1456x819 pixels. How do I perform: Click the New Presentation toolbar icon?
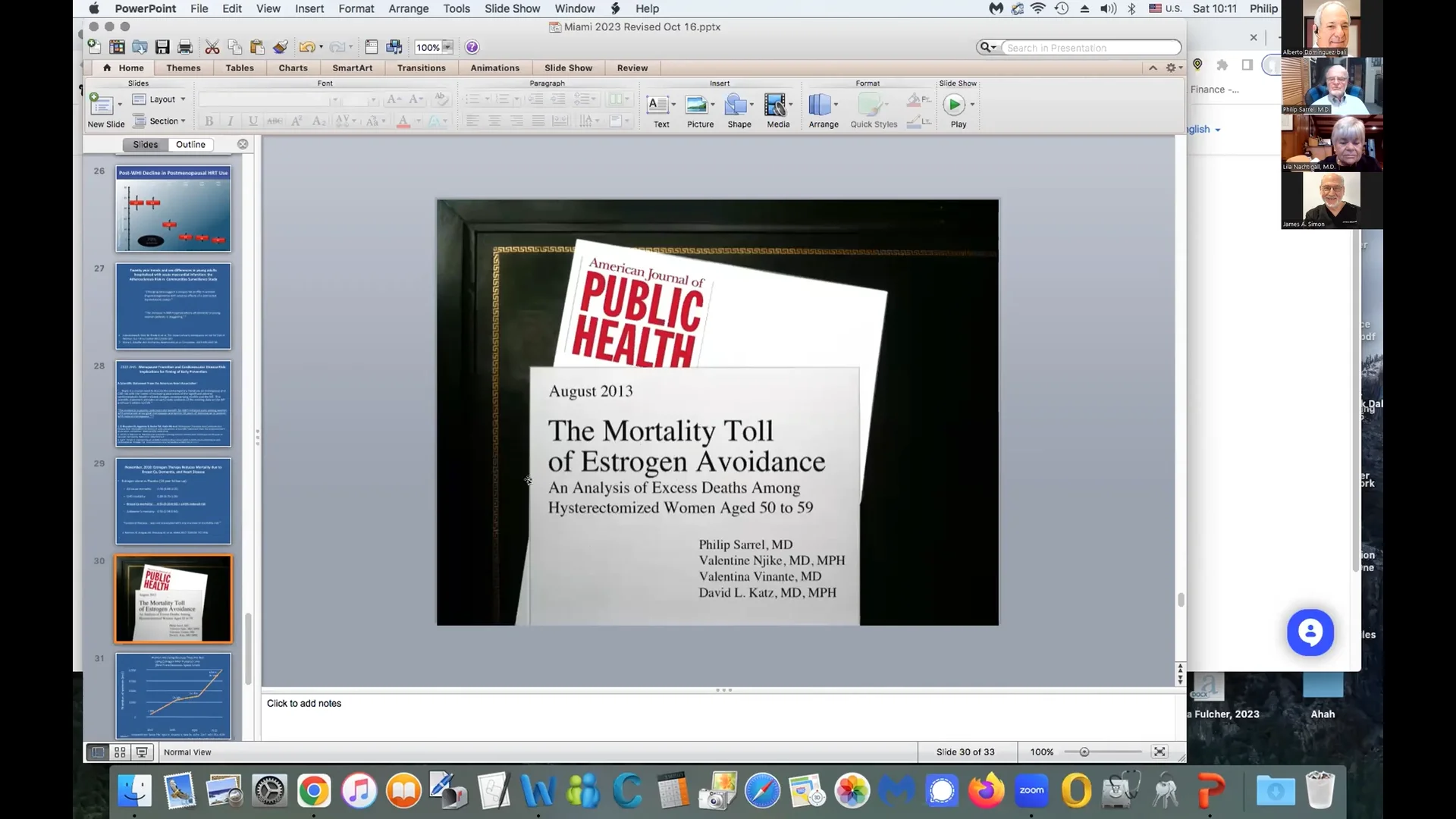coord(94,47)
